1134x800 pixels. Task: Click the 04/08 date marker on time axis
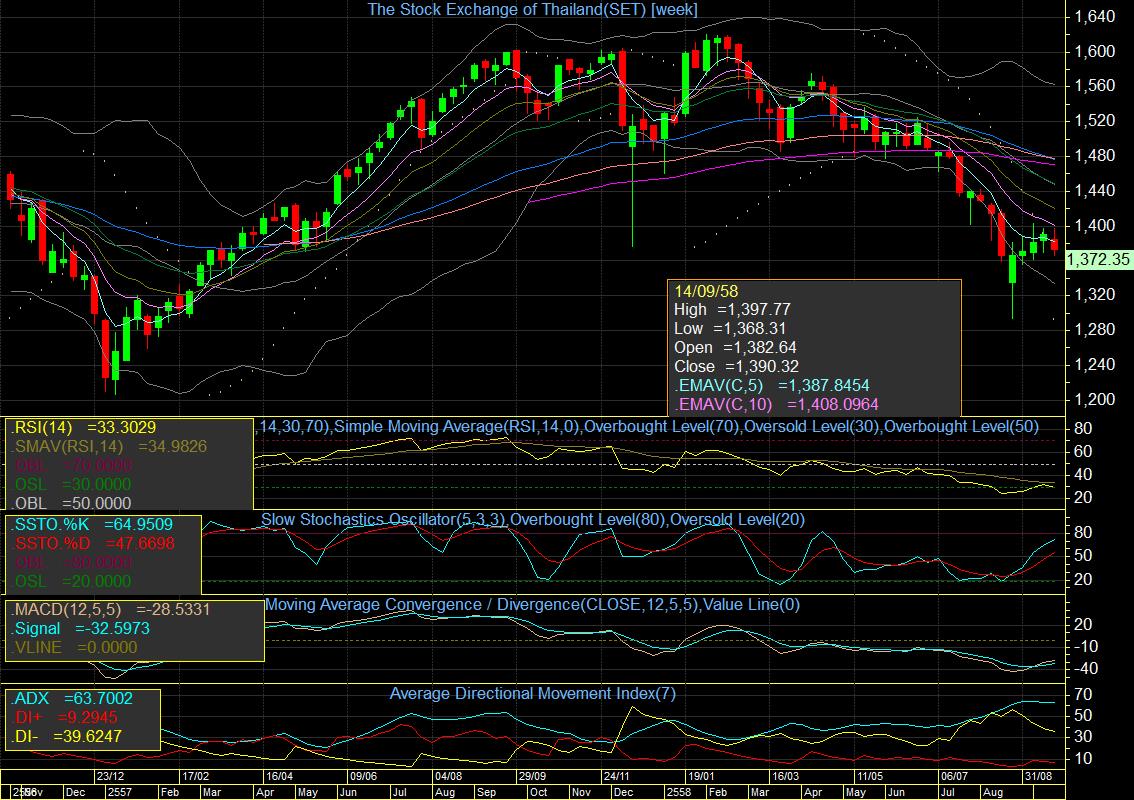click(x=448, y=776)
